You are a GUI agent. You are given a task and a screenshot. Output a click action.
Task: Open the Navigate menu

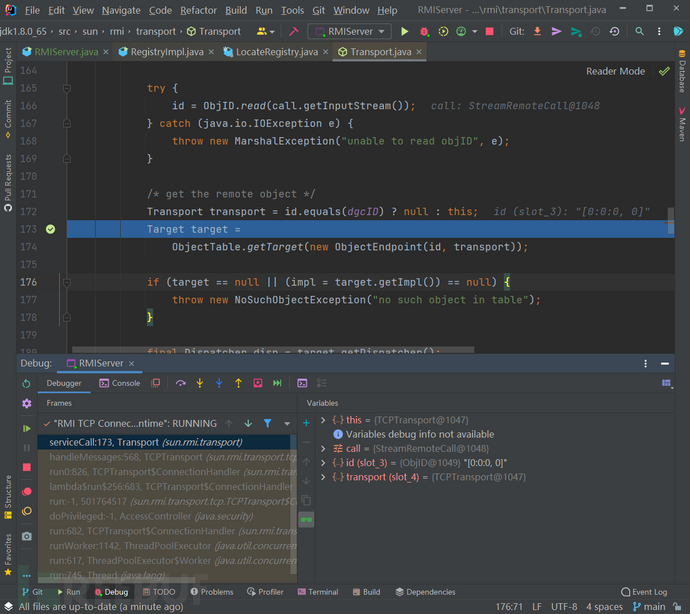tap(121, 10)
